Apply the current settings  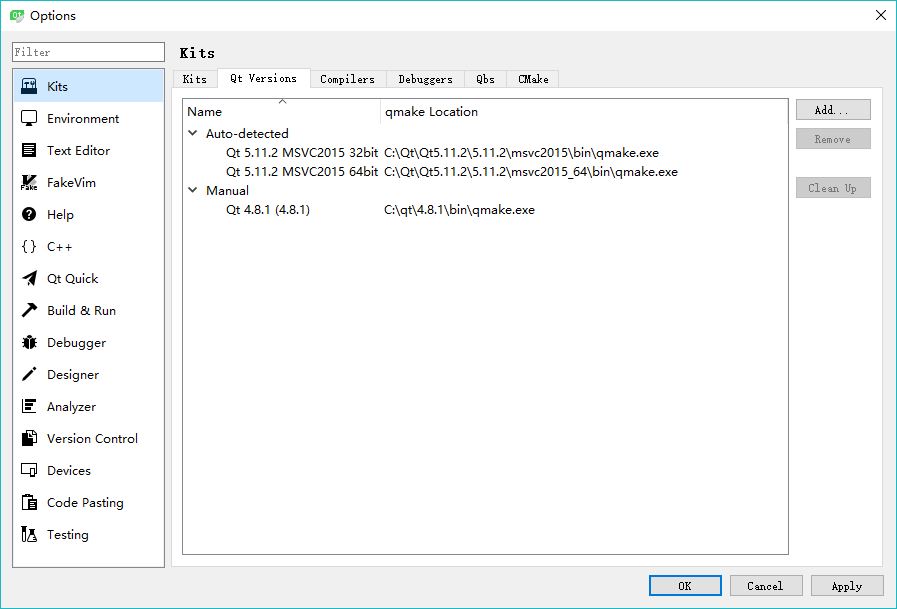click(x=846, y=586)
